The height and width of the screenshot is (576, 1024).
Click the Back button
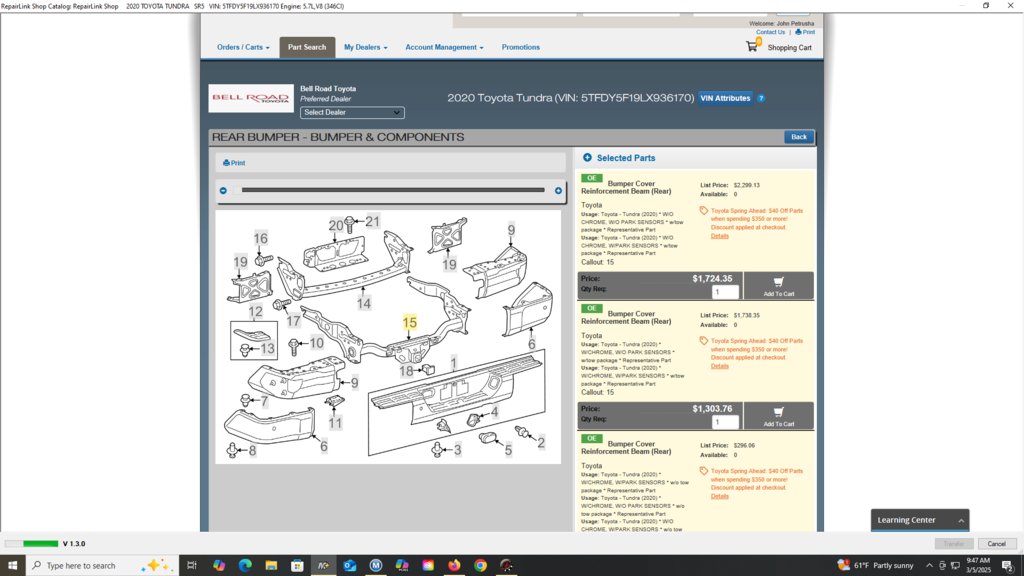click(x=799, y=137)
